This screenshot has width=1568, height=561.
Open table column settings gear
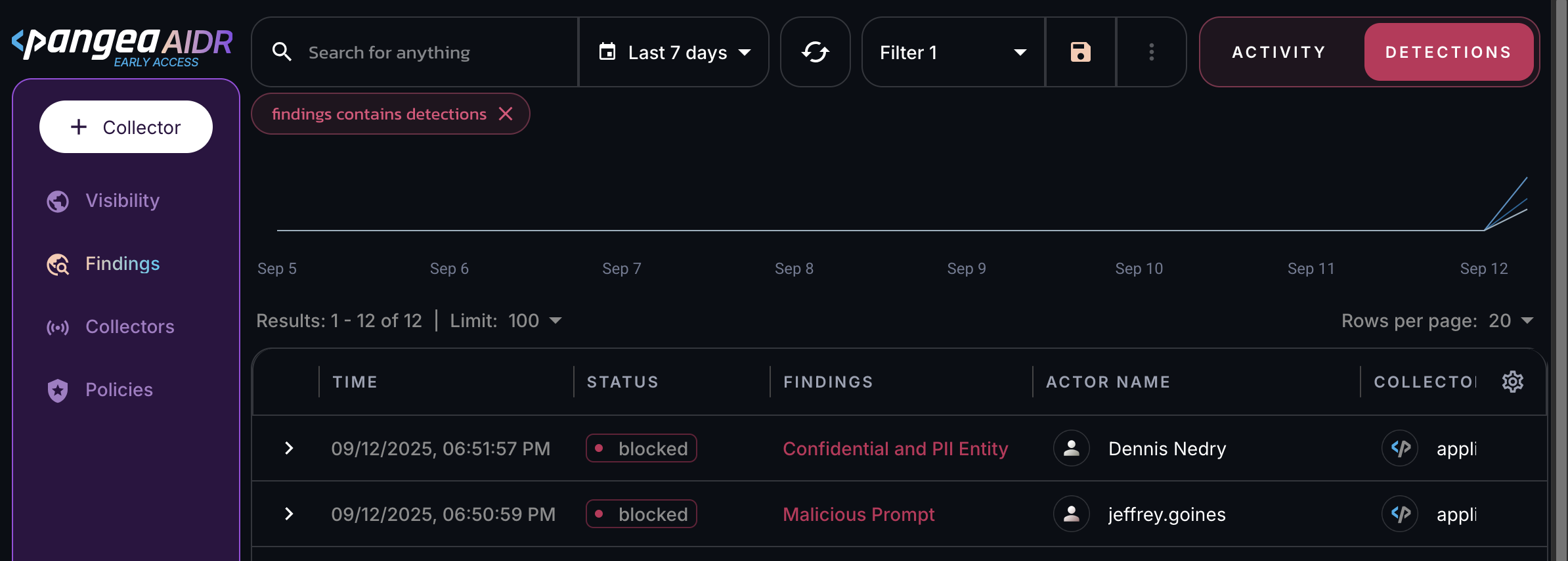click(1512, 382)
